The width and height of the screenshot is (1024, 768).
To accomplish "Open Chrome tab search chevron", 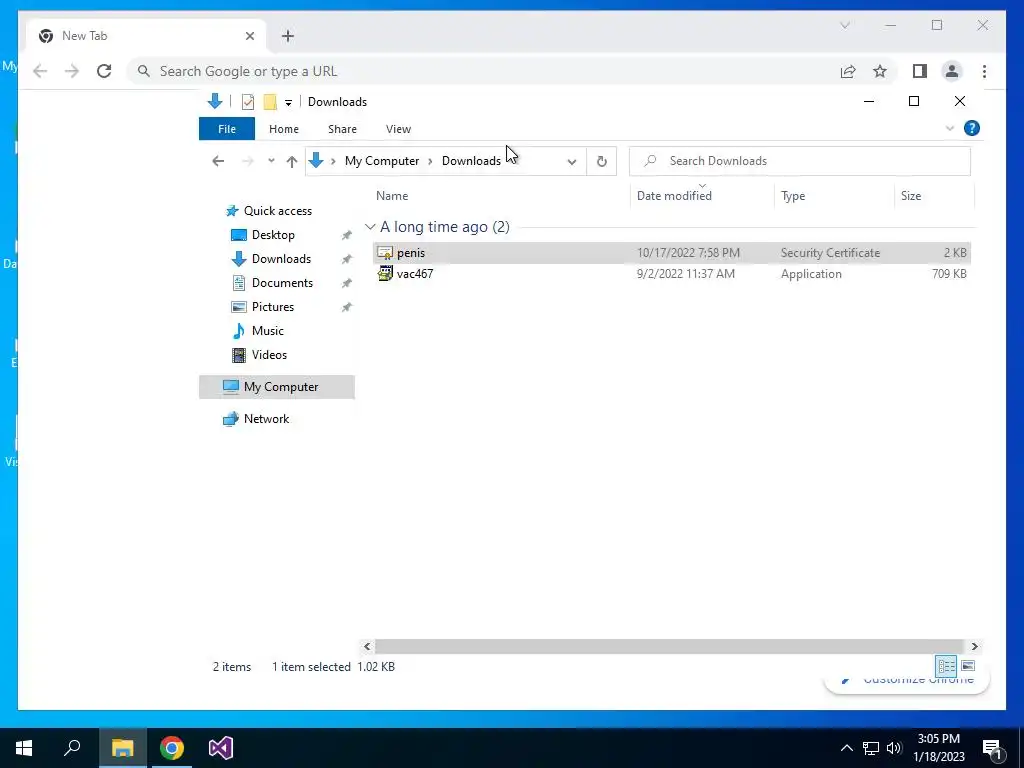I will (x=844, y=25).
